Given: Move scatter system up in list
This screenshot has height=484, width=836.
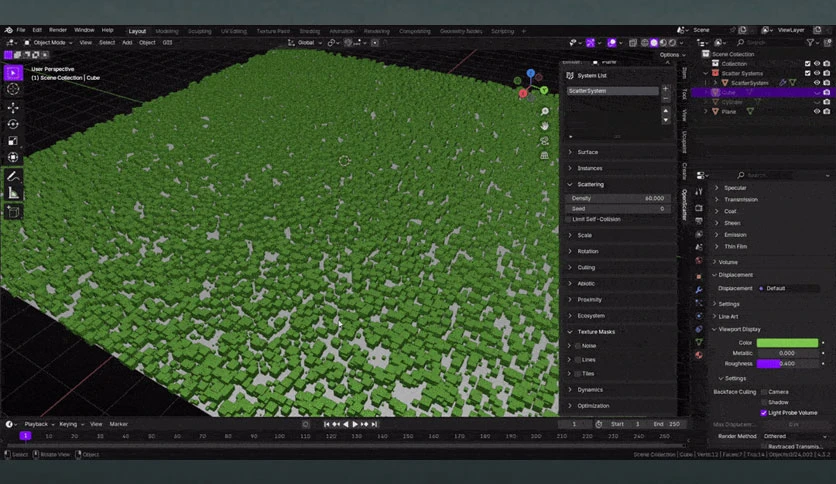Looking at the screenshot, I should 665,111.
